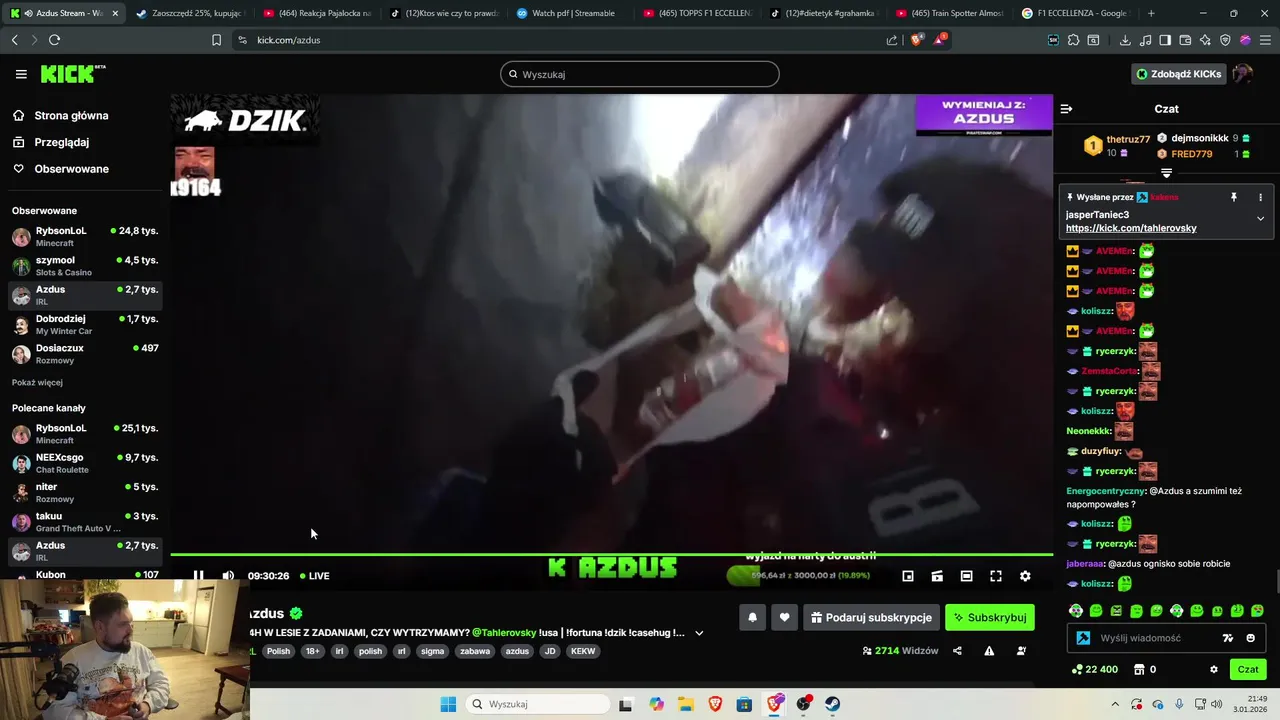
Task: Bookmark this page
Action: point(216,40)
